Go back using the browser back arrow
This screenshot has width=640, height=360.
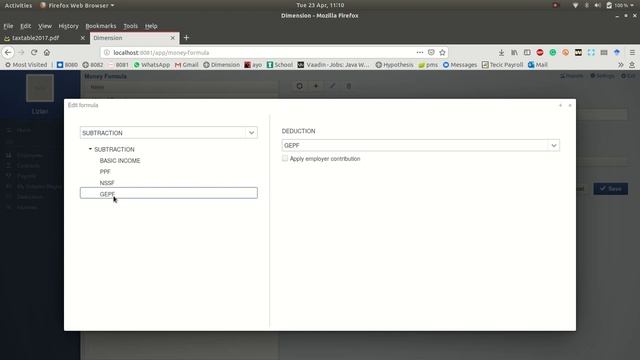click(8, 52)
